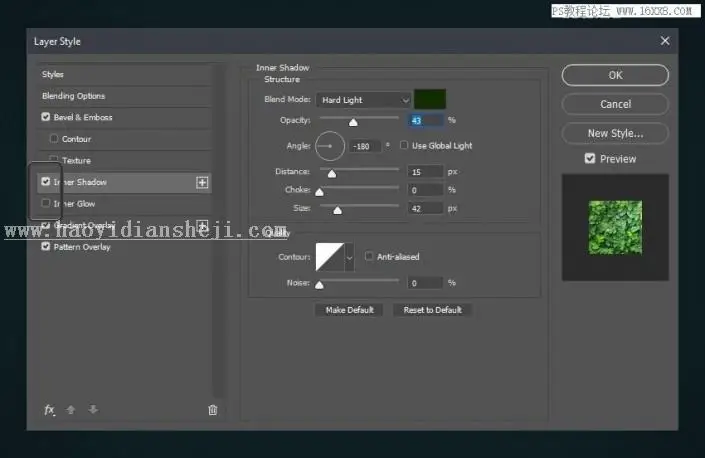Click the Distance value field
Viewport: 705px width, 458px height.
[425, 172]
